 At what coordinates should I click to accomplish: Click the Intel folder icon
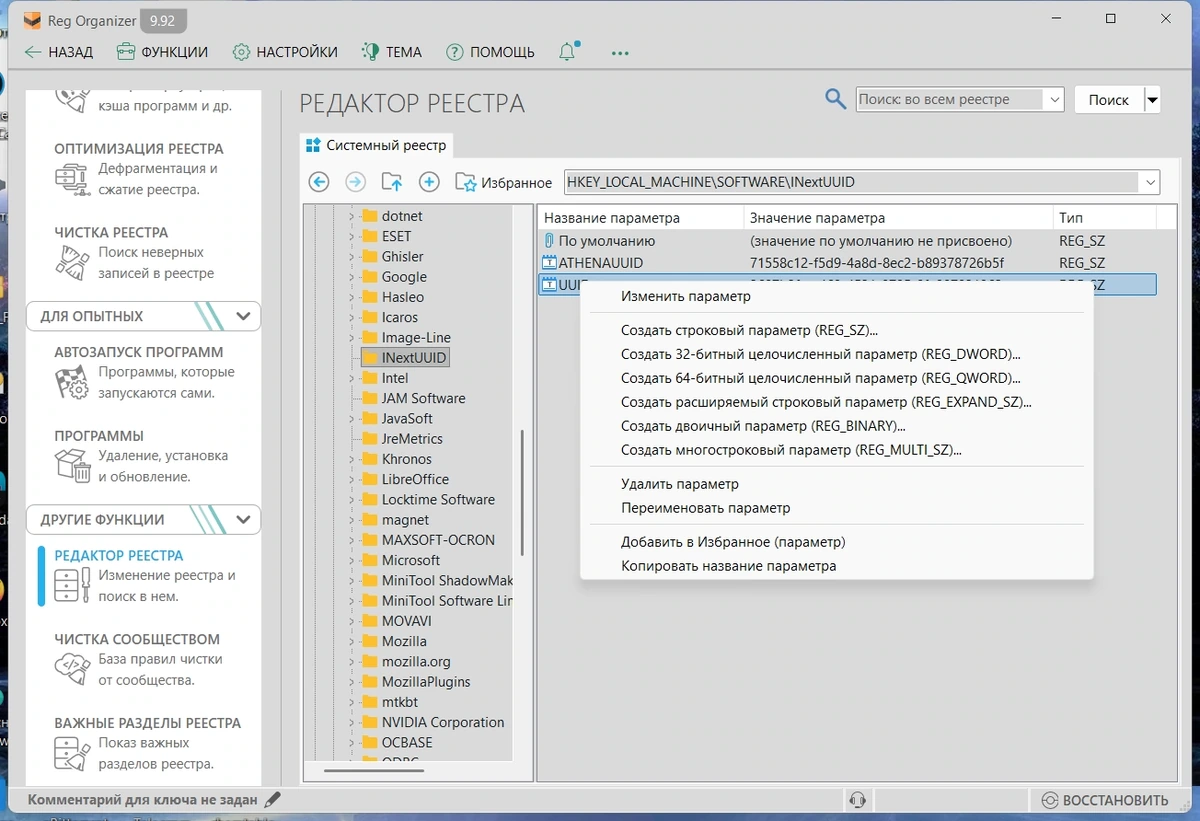pos(369,378)
